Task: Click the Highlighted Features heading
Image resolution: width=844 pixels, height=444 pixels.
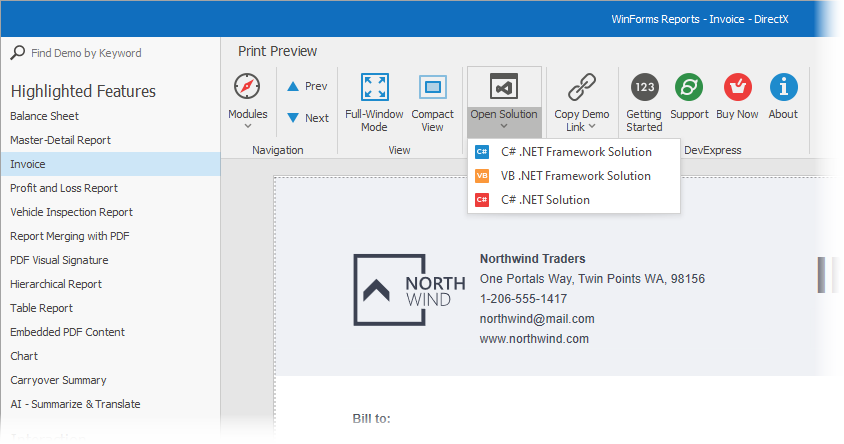Action: [83, 91]
